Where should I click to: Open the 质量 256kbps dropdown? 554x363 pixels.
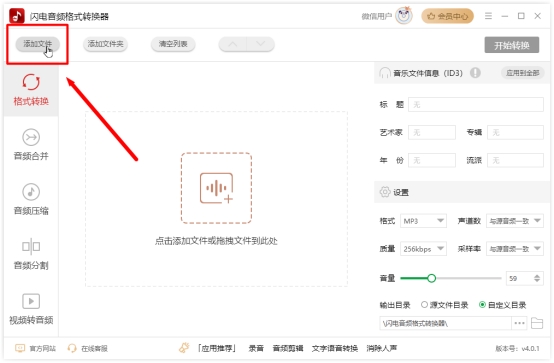coord(423,249)
